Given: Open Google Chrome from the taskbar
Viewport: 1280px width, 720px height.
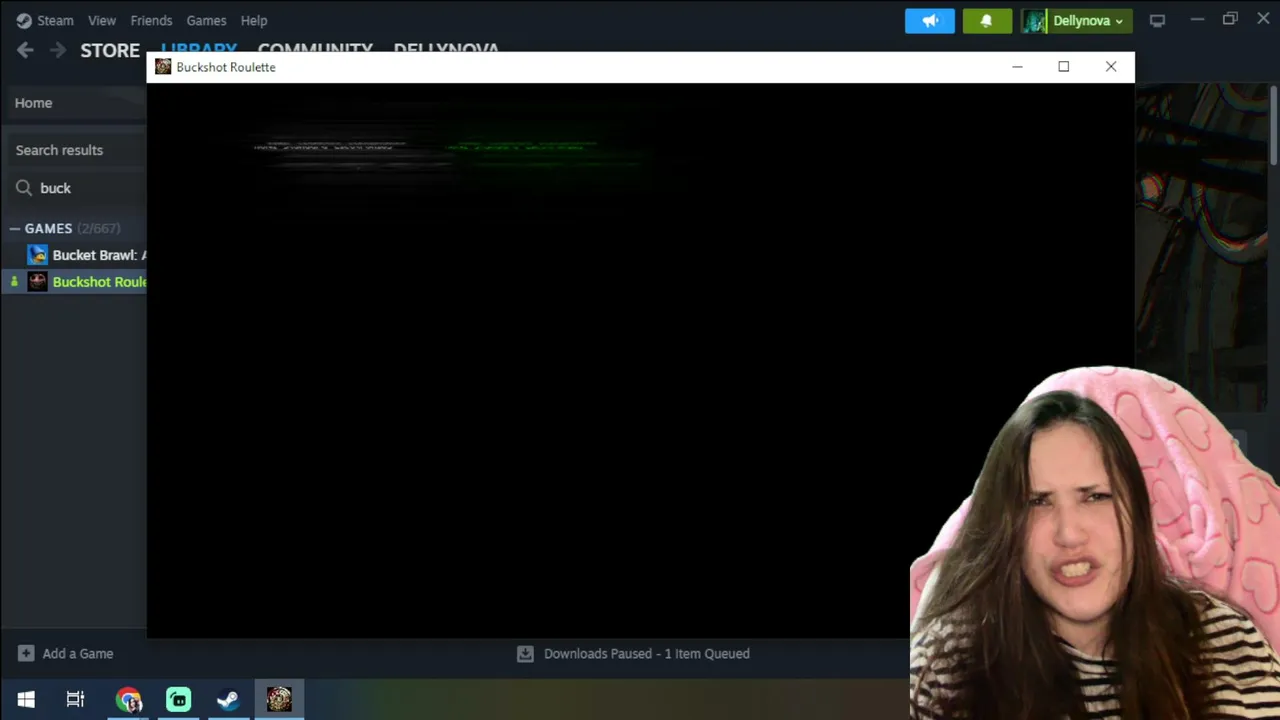Looking at the screenshot, I should 128,699.
